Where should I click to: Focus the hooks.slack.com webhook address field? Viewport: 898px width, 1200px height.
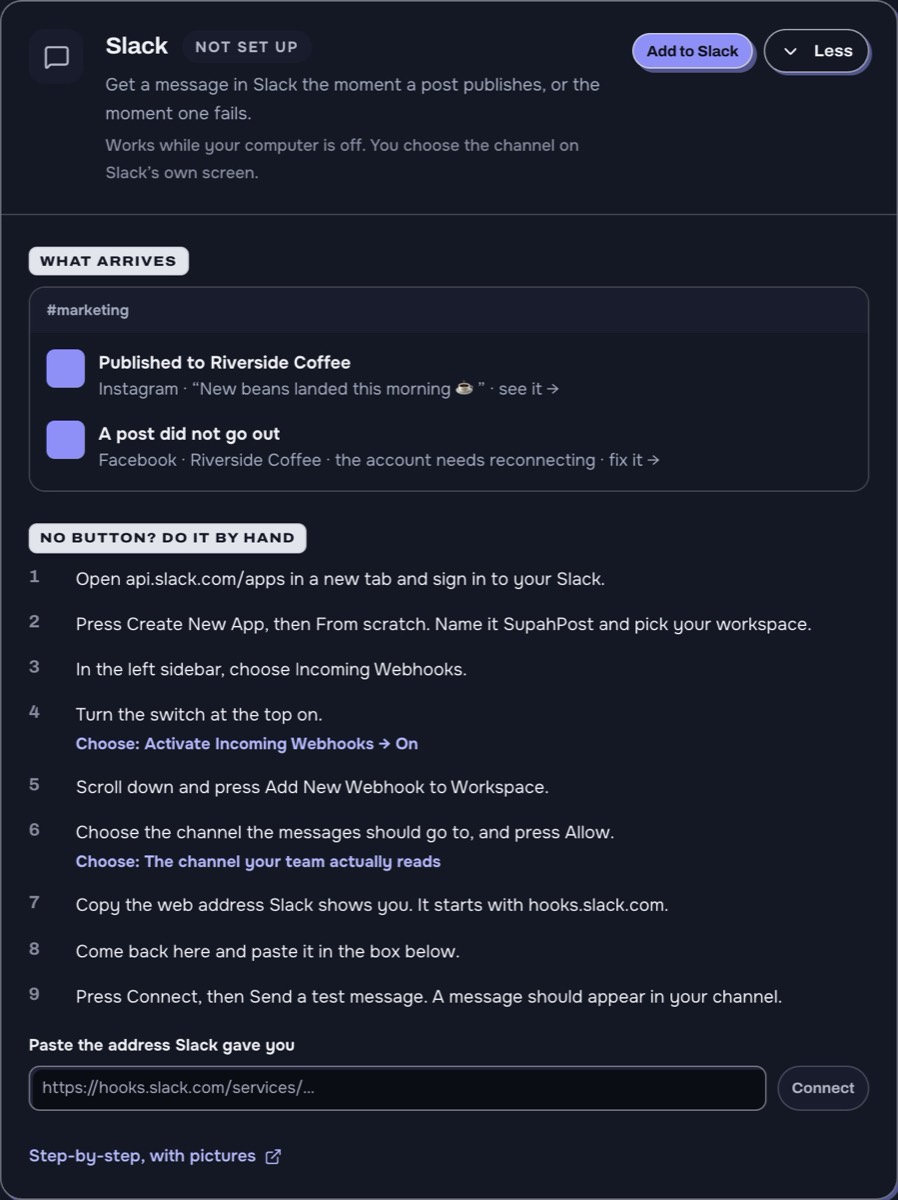point(397,1088)
